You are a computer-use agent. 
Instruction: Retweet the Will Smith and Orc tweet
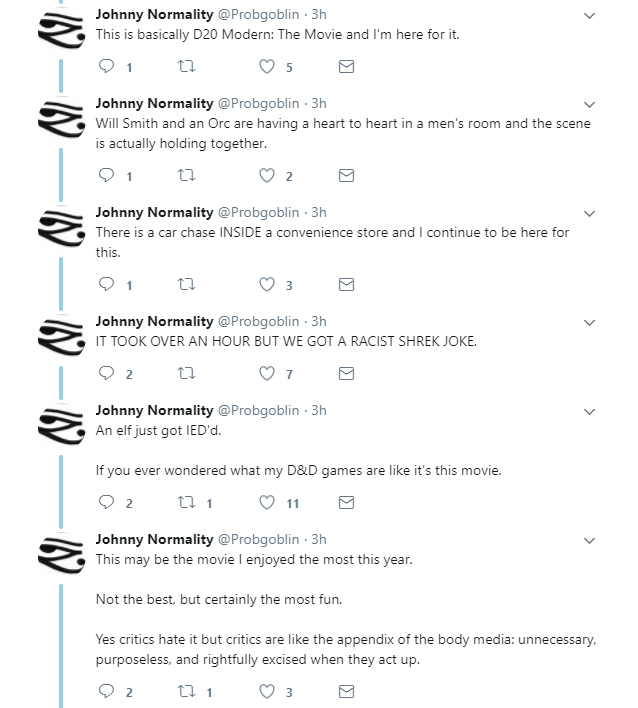pos(186,175)
